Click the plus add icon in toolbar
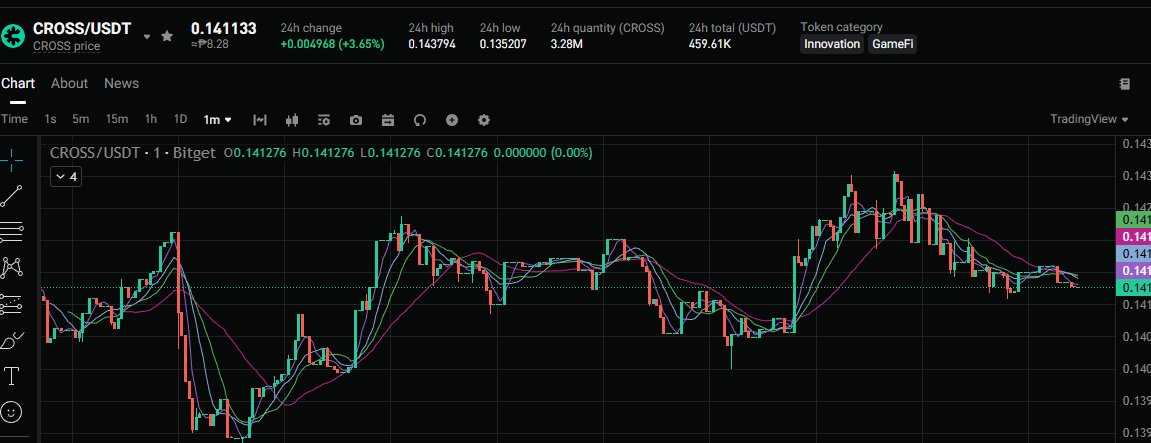 click(452, 120)
